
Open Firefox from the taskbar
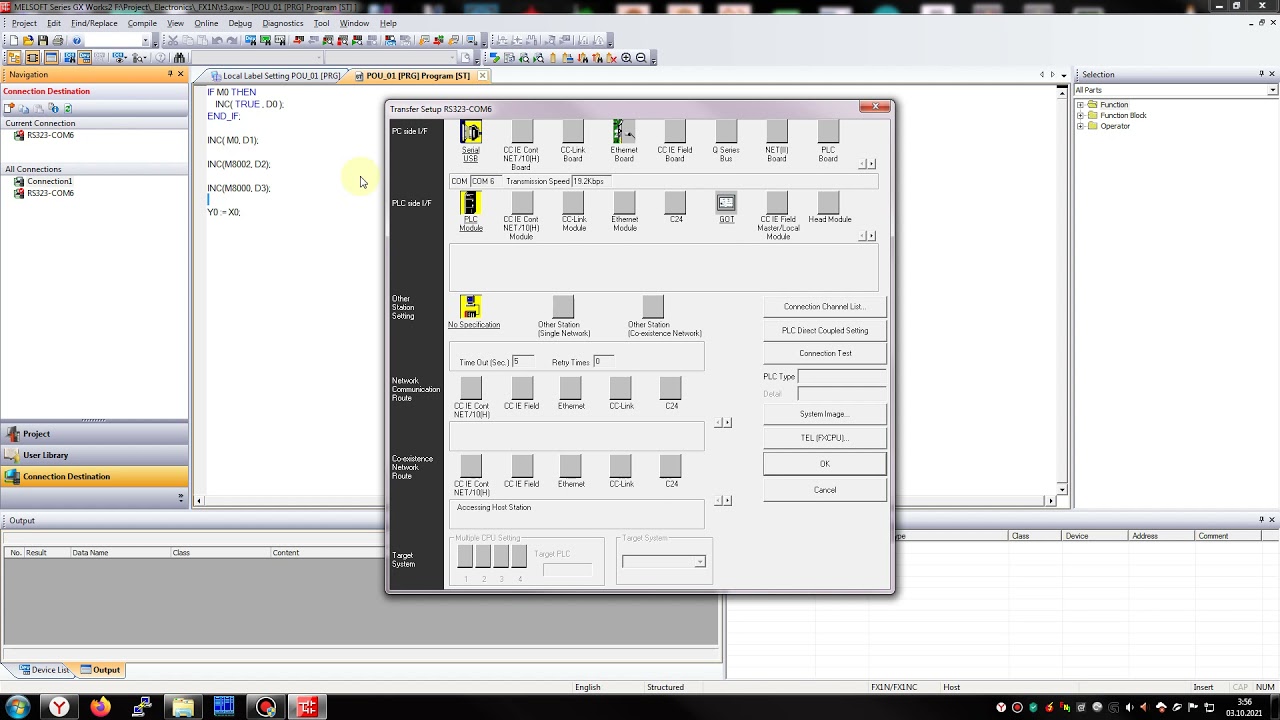tap(100, 707)
